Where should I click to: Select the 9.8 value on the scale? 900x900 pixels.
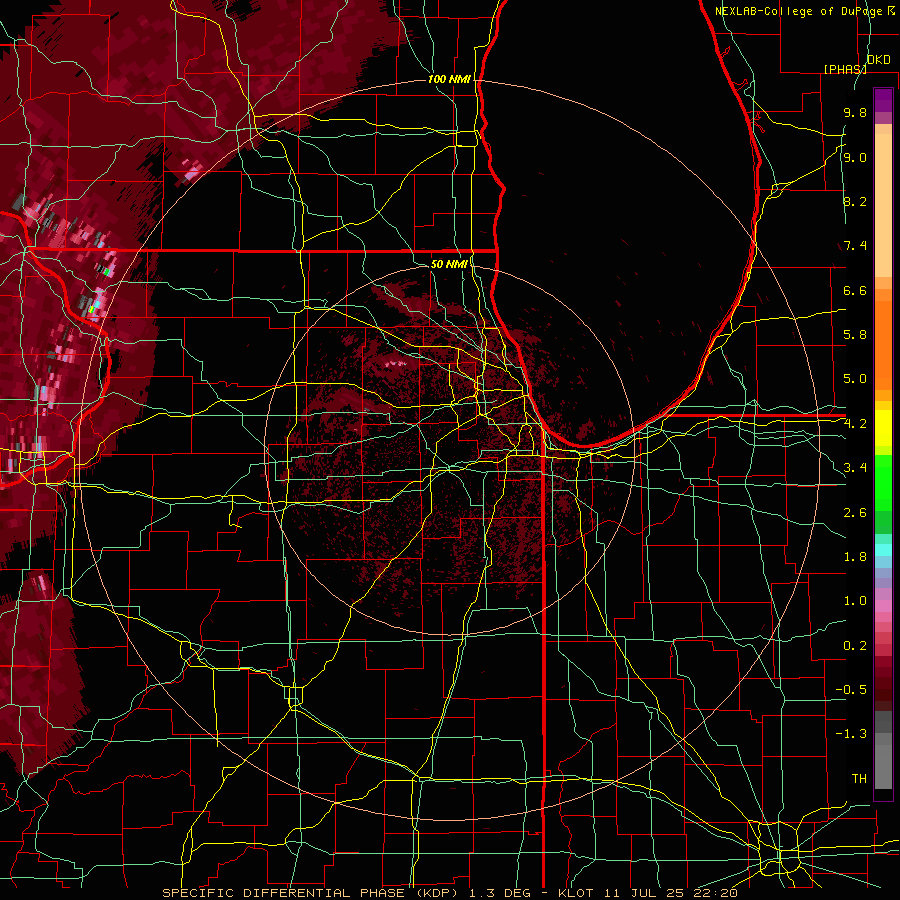click(x=855, y=112)
